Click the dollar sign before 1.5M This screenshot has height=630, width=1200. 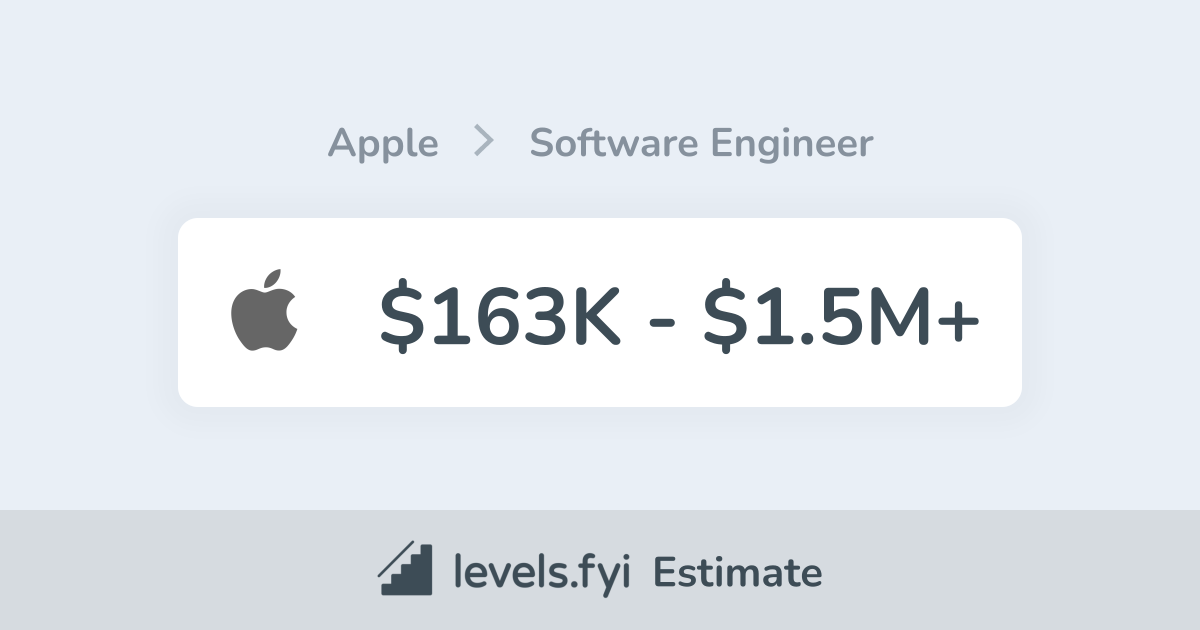722,312
